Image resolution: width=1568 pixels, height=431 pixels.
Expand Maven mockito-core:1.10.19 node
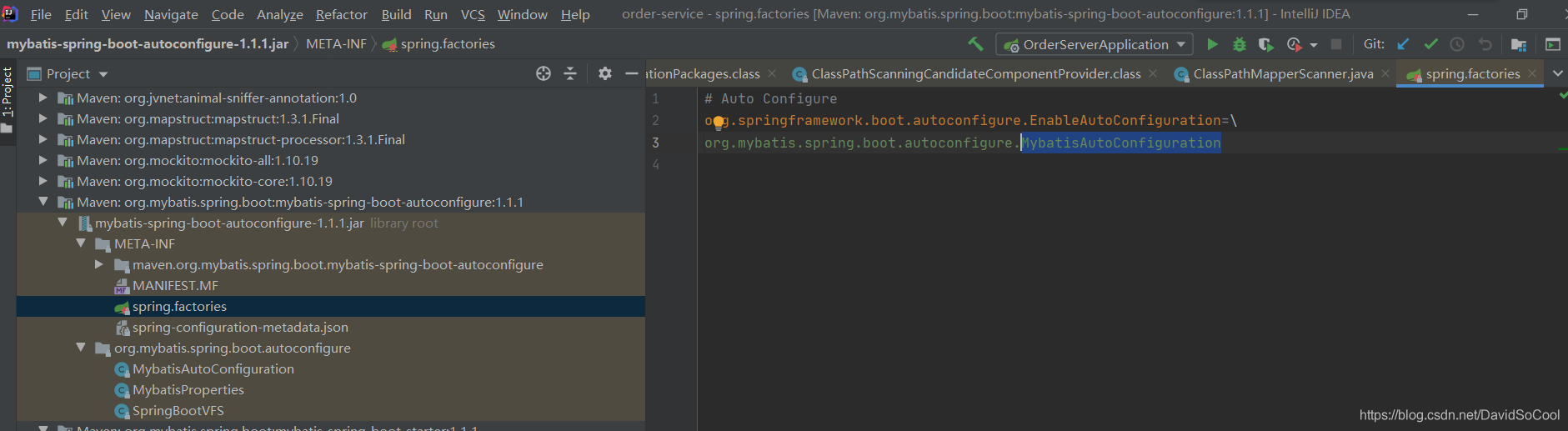pyautogui.click(x=43, y=181)
